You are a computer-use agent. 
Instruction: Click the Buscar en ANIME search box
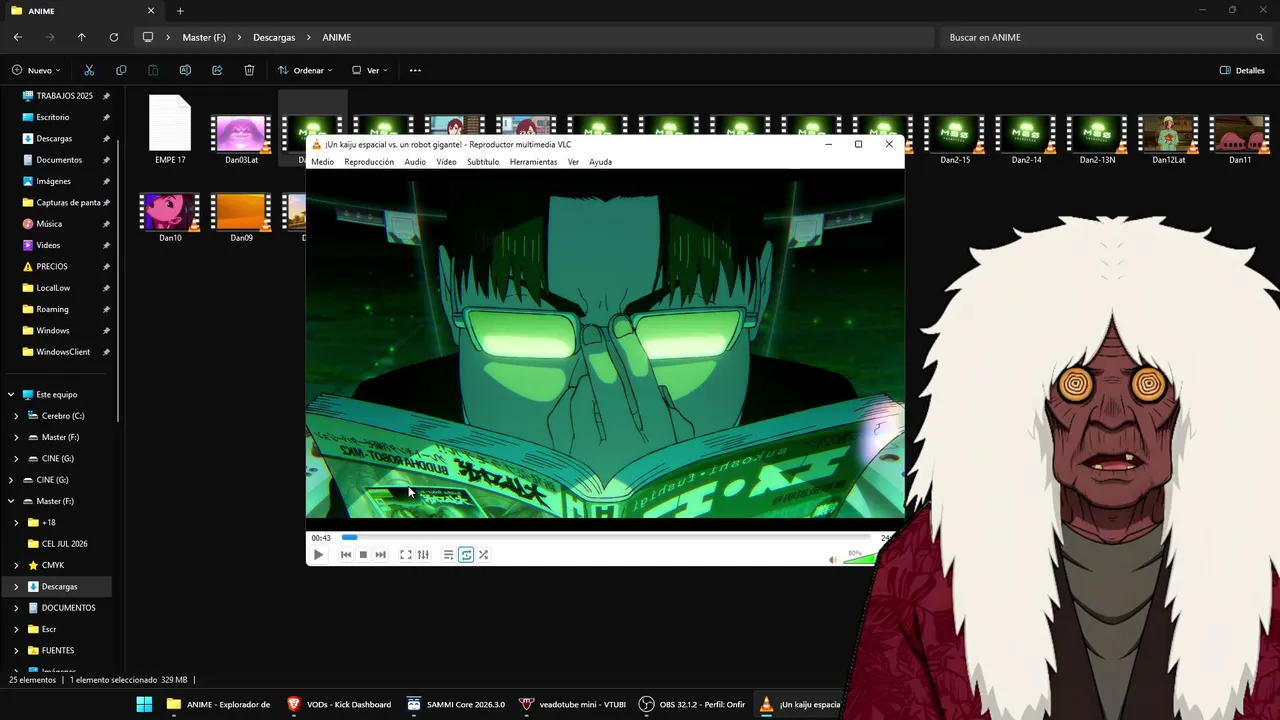coord(1106,37)
